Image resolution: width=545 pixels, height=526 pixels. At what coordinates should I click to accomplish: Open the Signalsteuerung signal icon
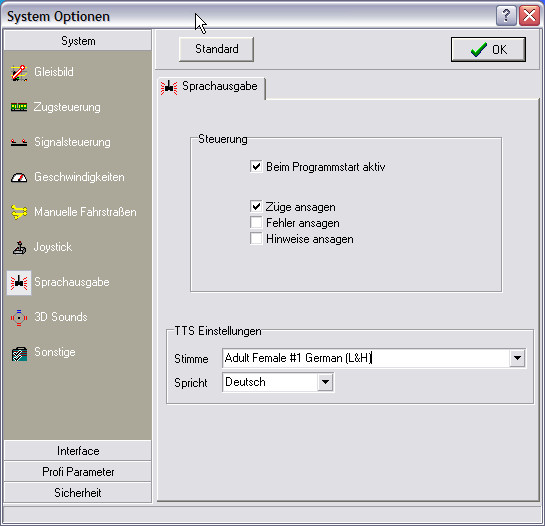[19, 142]
